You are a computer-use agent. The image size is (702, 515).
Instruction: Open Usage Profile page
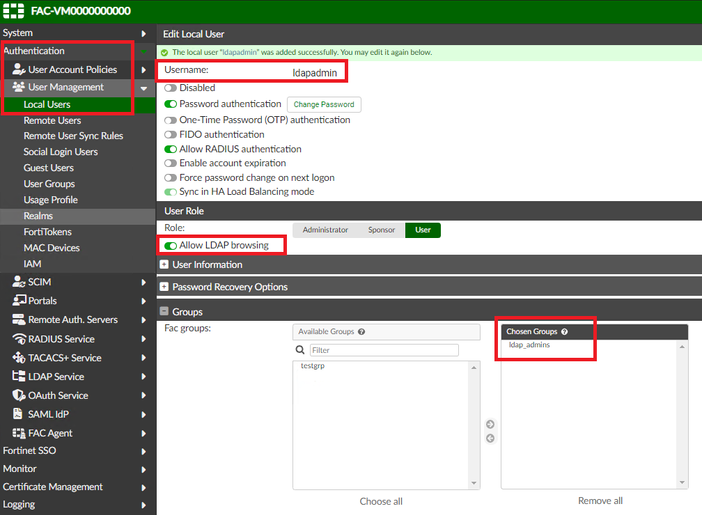[51, 200]
